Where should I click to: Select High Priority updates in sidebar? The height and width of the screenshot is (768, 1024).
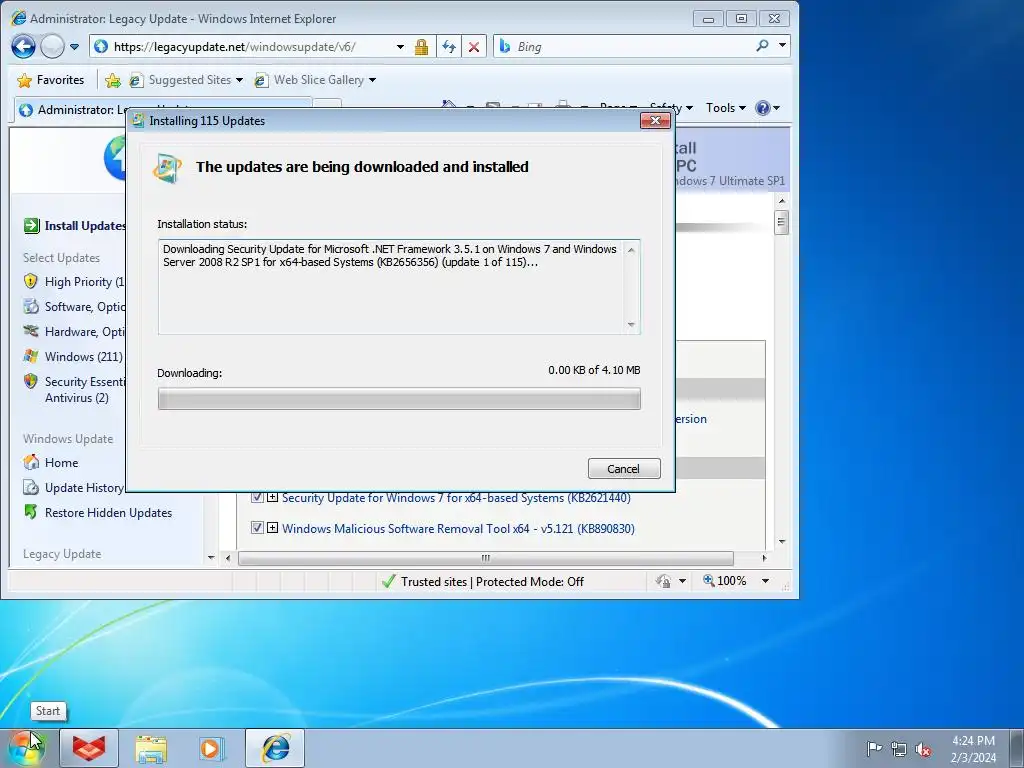(x=84, y=282)
